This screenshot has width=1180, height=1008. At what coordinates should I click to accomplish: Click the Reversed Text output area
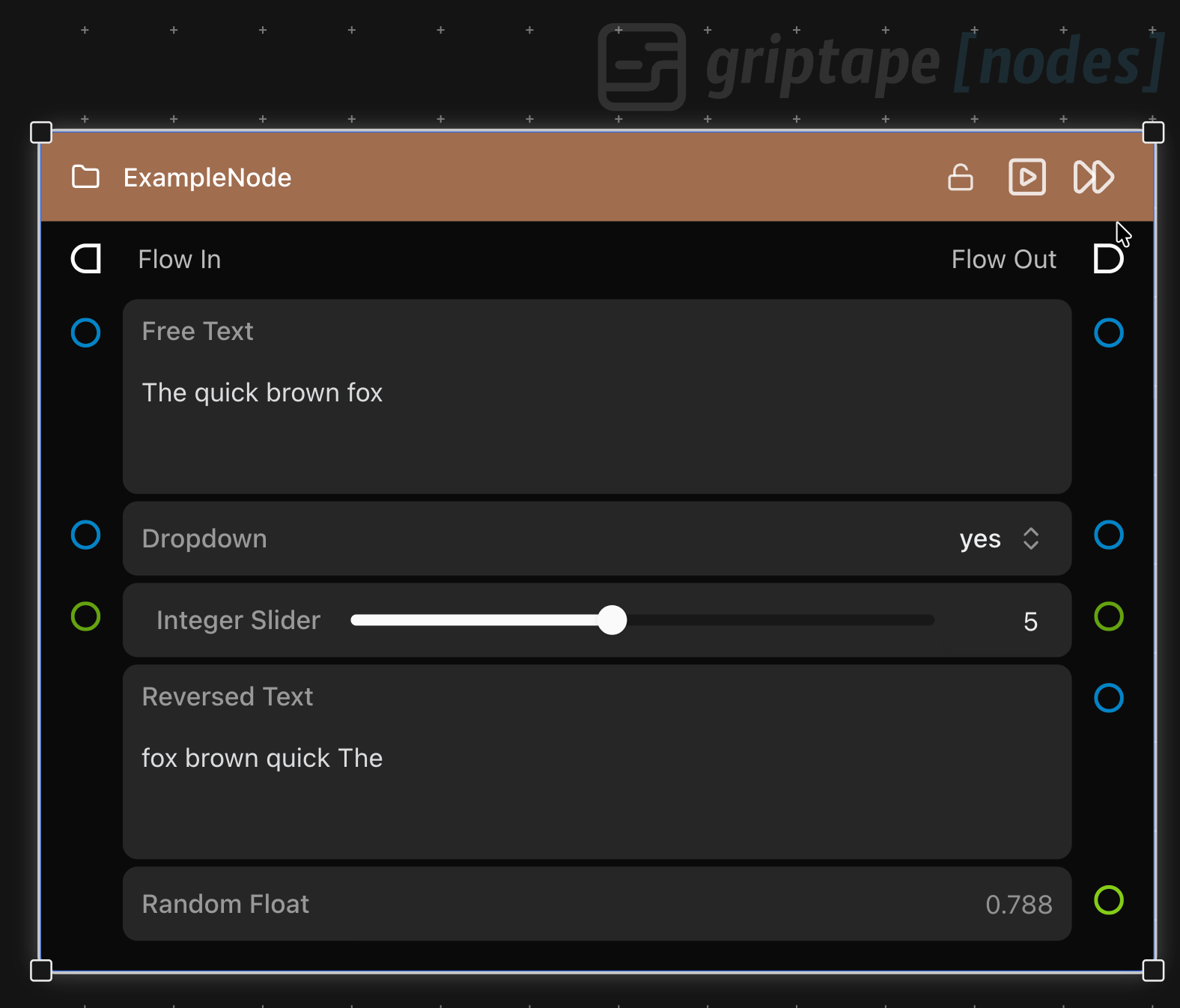(597, 762)
